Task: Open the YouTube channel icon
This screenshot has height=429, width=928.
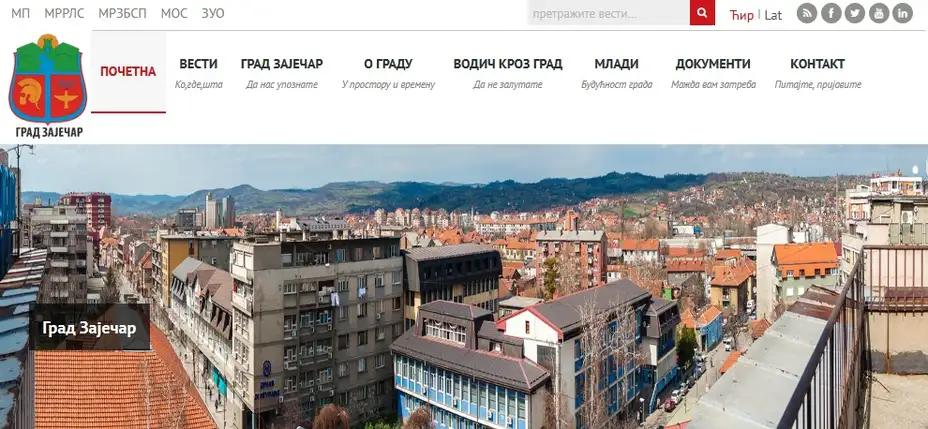Action: [879, 13]
